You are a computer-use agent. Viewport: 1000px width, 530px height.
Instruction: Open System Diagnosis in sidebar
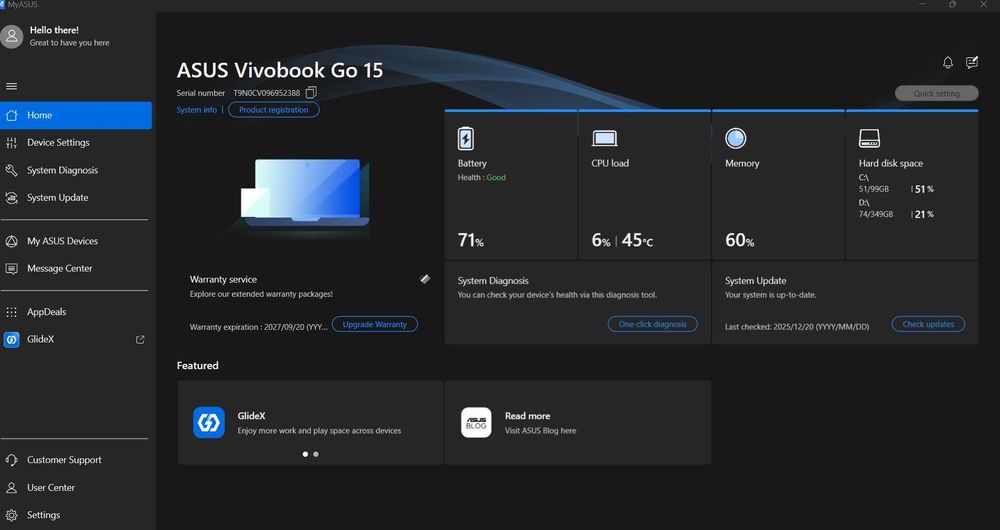(x=76, y=170)
